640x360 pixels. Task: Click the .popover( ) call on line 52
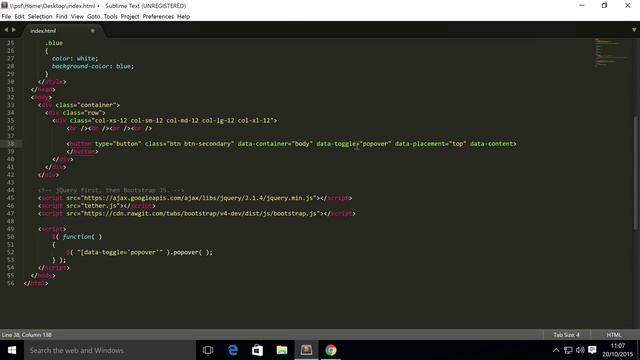coord(191,252)
